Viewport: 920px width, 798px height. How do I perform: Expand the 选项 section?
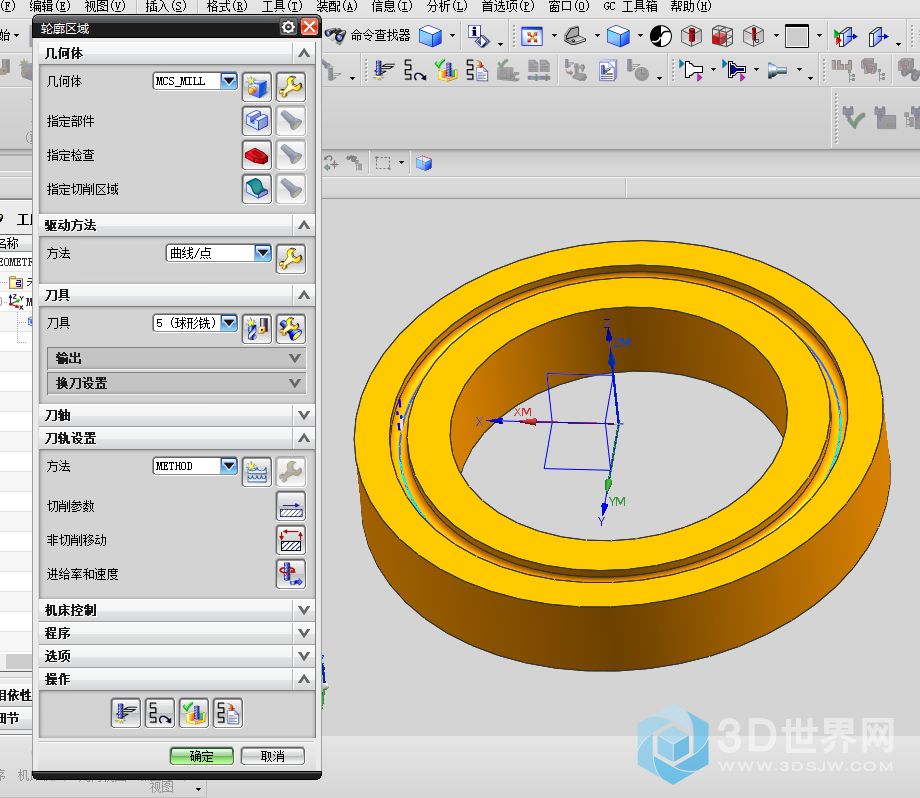[177, 656]
